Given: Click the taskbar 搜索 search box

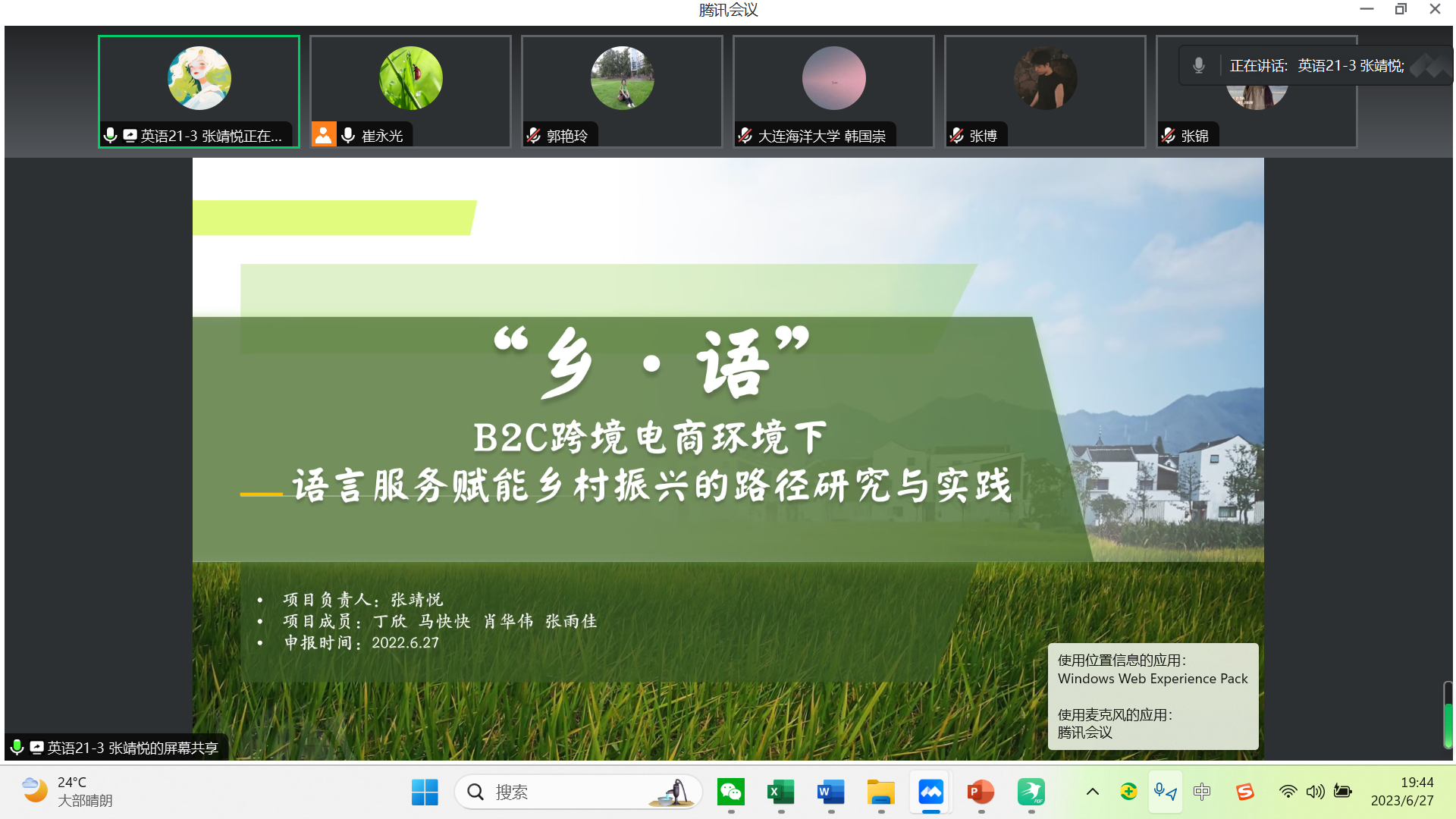Looking at the screenshot, I should click(x=579, y=792).
